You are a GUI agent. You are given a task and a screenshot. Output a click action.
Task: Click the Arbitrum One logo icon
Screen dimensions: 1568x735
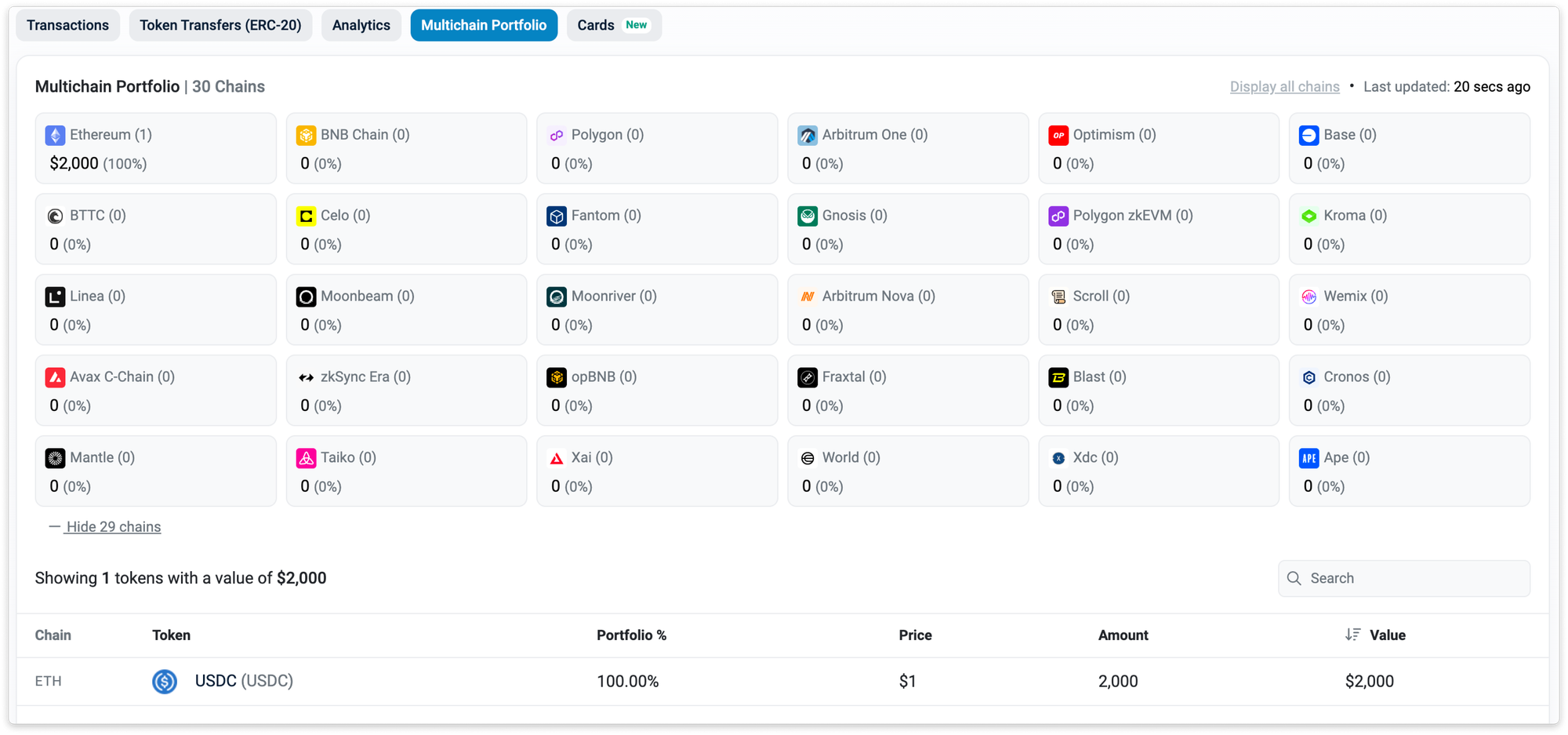click(x=808, y=136)
